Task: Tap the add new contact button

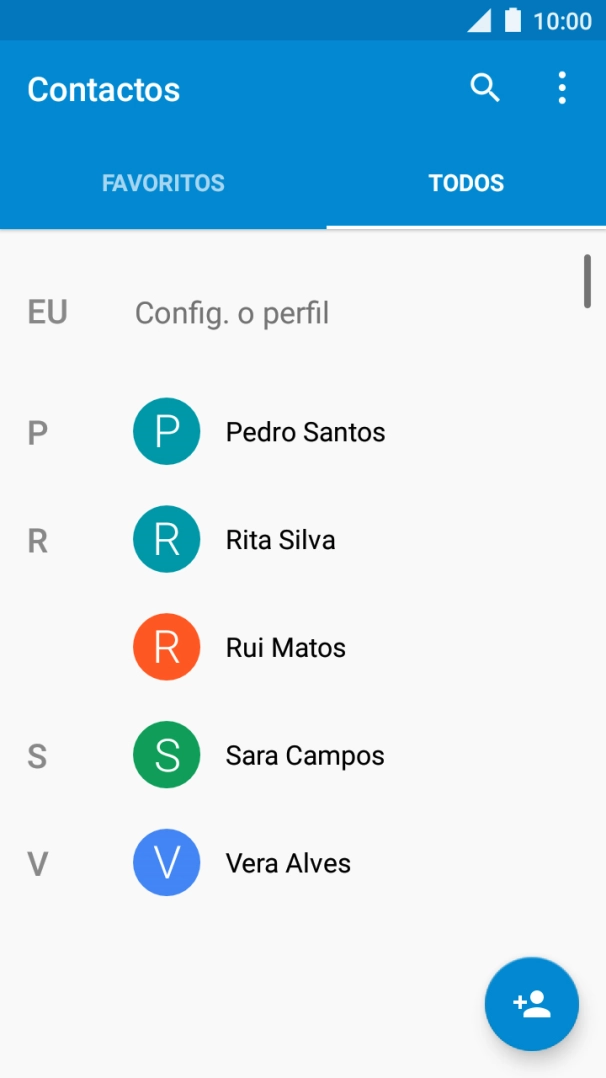Action: tap(531, 1004)
